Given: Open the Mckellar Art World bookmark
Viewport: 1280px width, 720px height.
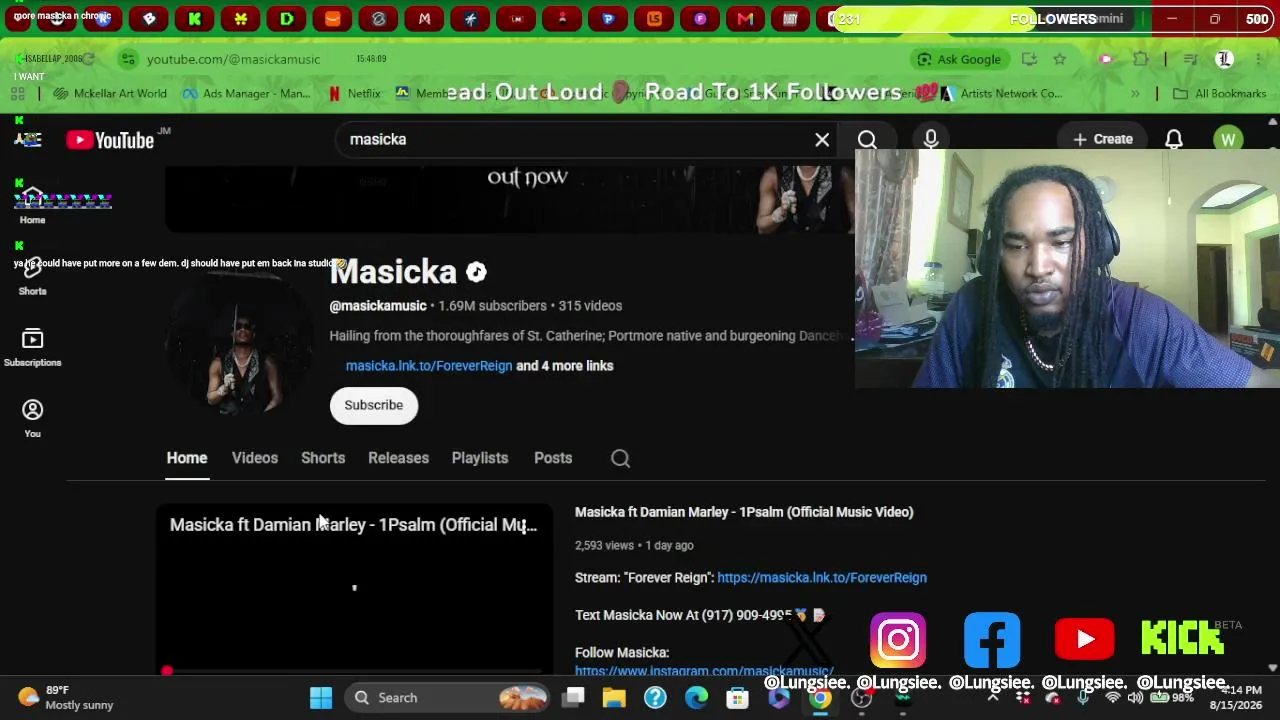Looking at the screenshot, I should 110,94.
